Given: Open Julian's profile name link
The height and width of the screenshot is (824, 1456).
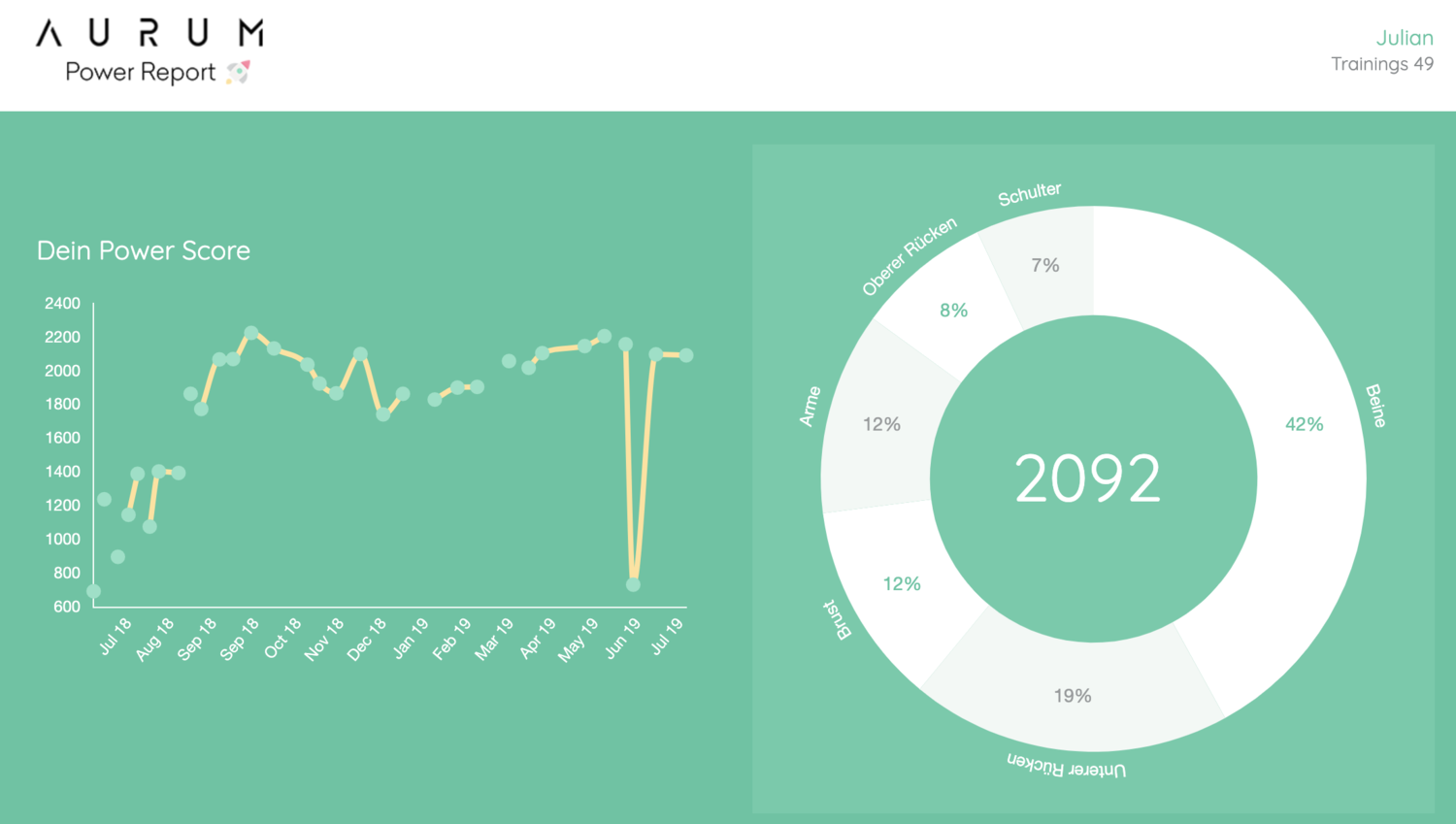Looking at the screenshot, I should click(1404, 38).
